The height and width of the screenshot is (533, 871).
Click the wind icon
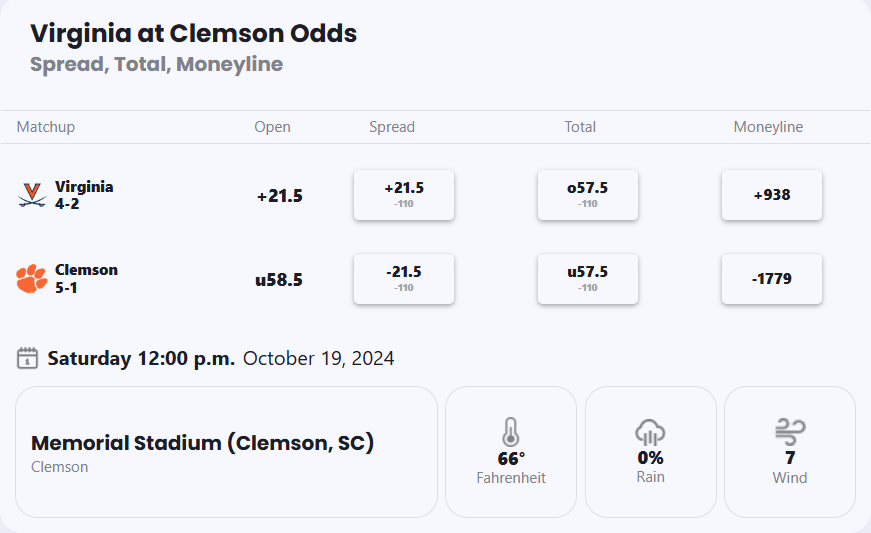pyautogui.click(x=790, y=432)
